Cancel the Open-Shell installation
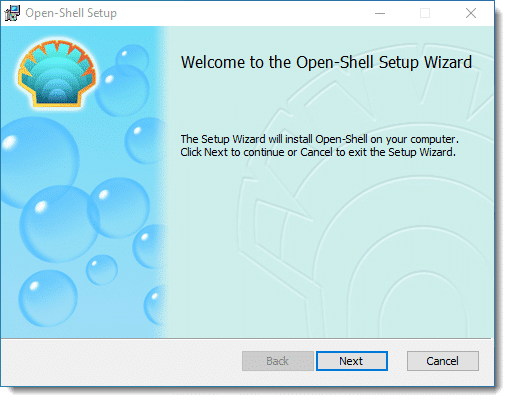Image resolution: width=510 pixels, height=402 pixels. (x=442, y=361)
